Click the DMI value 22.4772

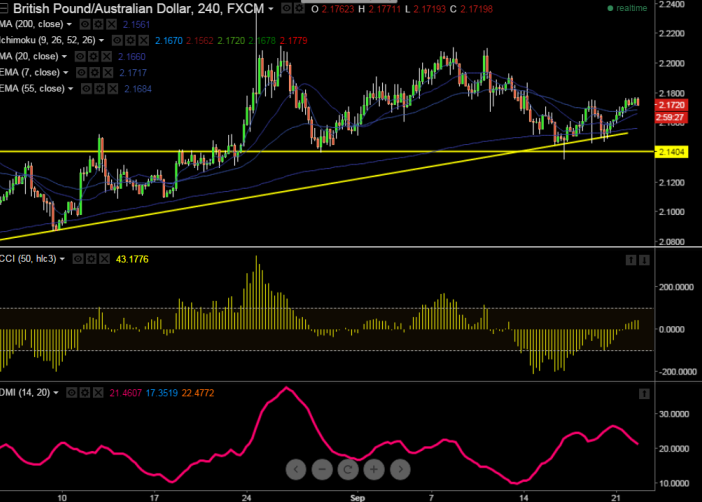198,393
